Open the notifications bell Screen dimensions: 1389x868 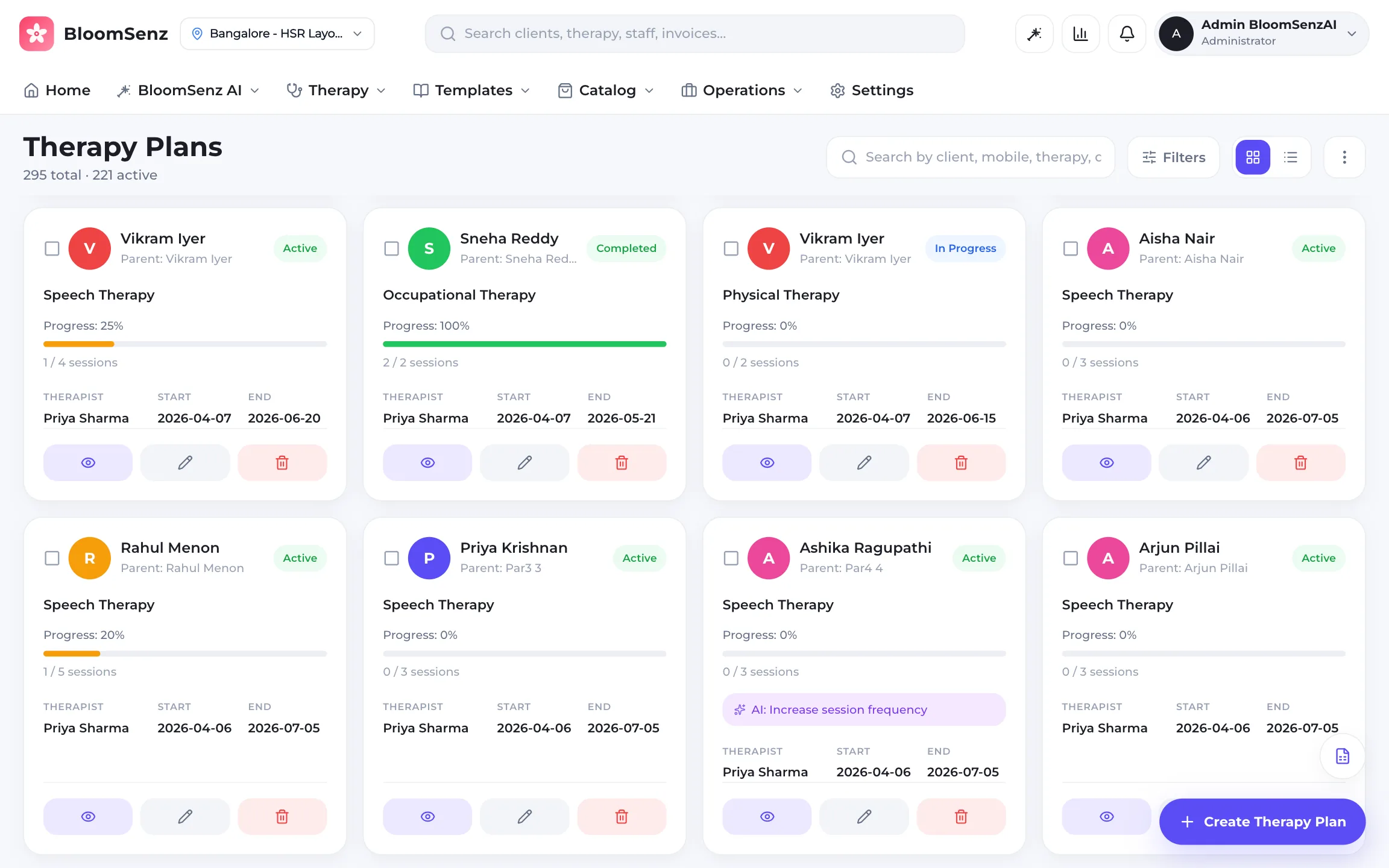pyautogui.click(x=1127, y=34)
